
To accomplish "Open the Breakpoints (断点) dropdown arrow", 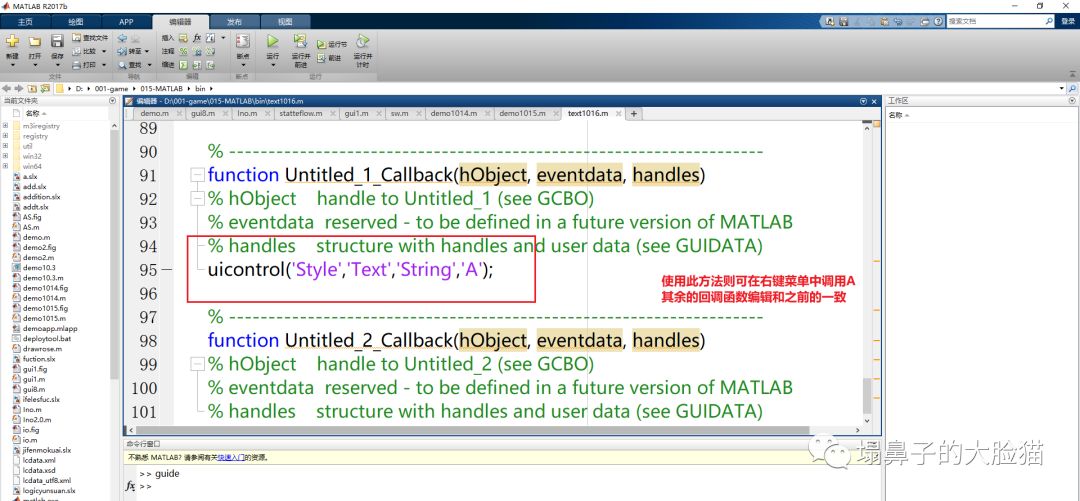I will pos(242,65).
